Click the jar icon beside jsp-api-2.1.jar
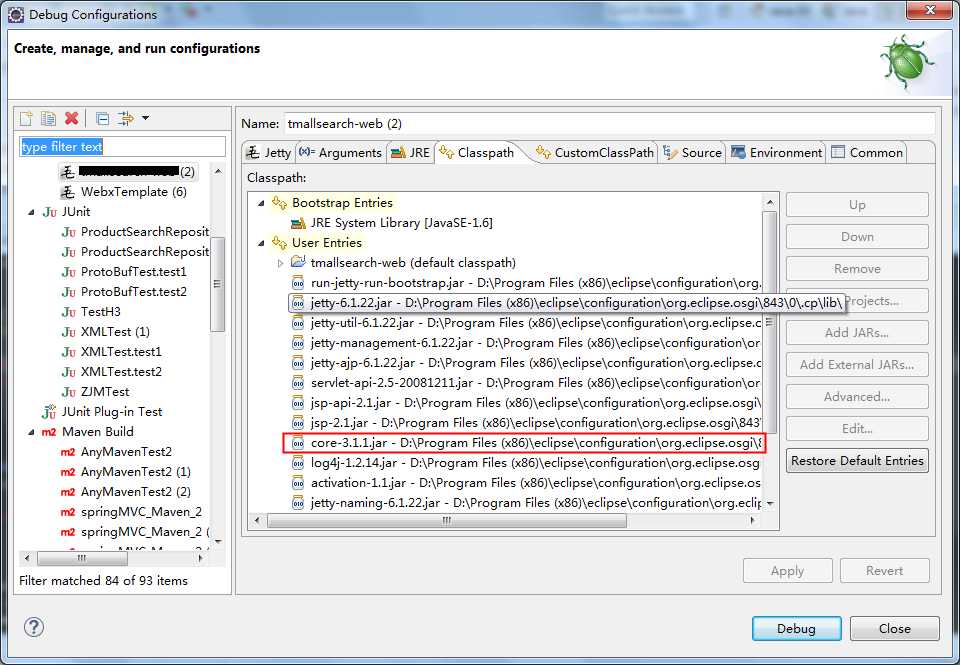960x665 pixels. (298, 403)
